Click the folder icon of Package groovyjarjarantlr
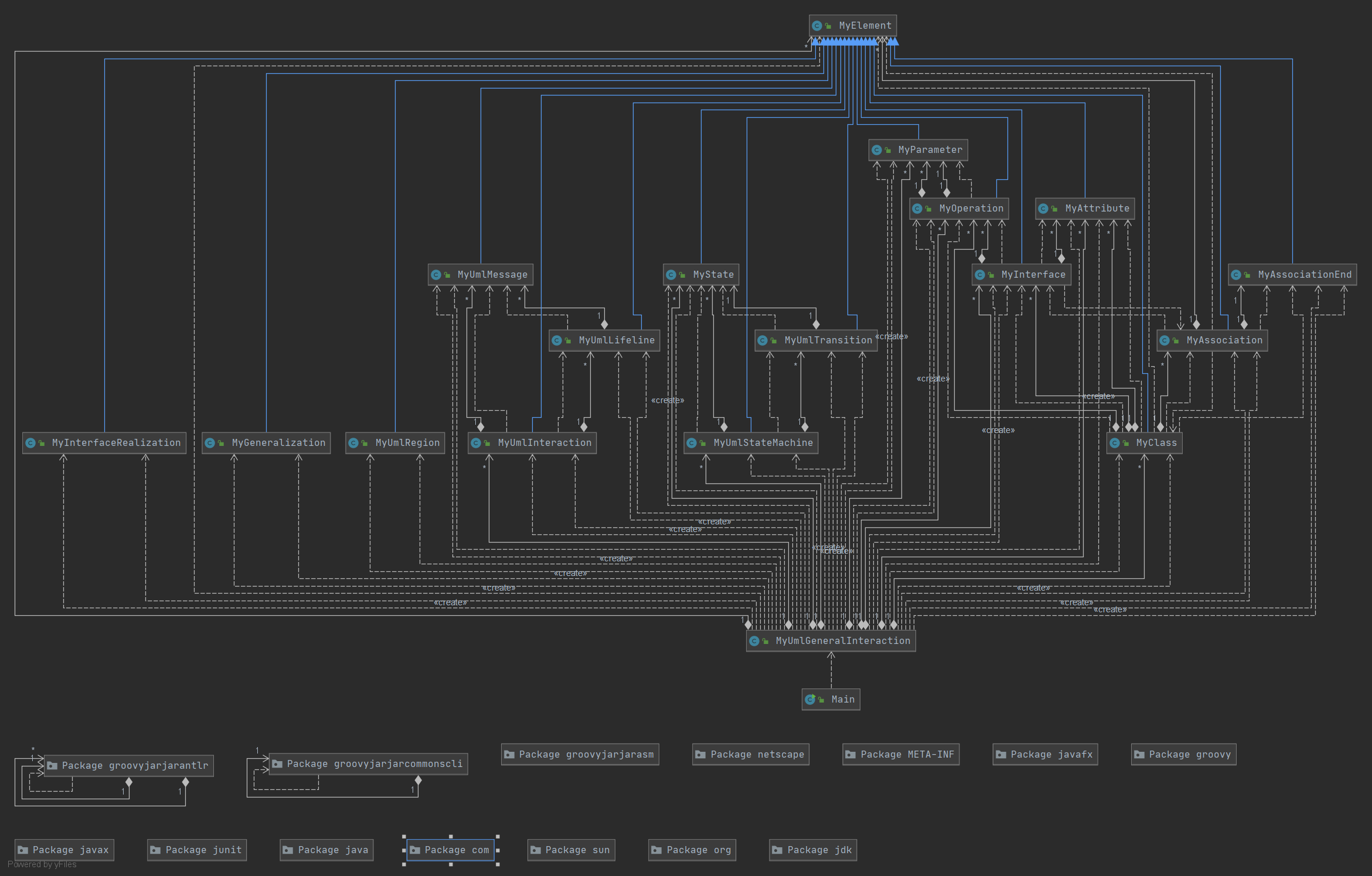Viewport: 1372px width, 876px height. [52, 765]
